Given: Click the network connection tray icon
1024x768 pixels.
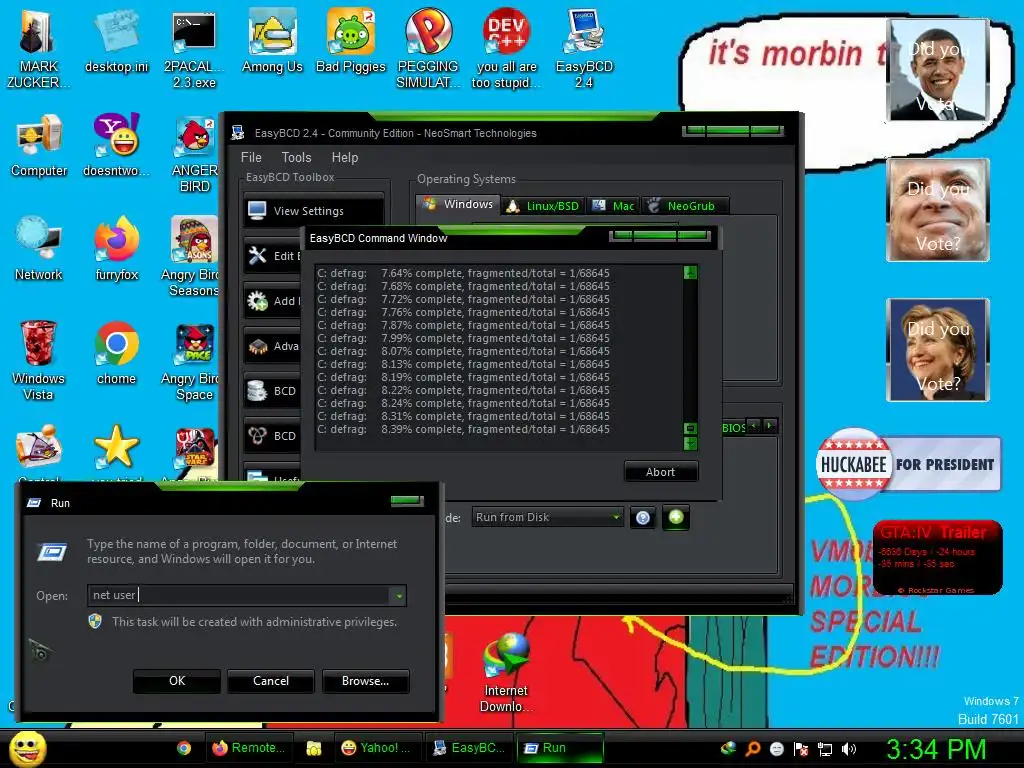Looking at the screenshot, I should (825, 749).
